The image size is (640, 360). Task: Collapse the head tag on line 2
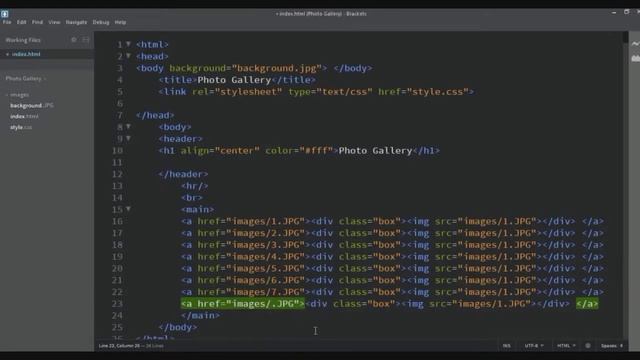128,56
